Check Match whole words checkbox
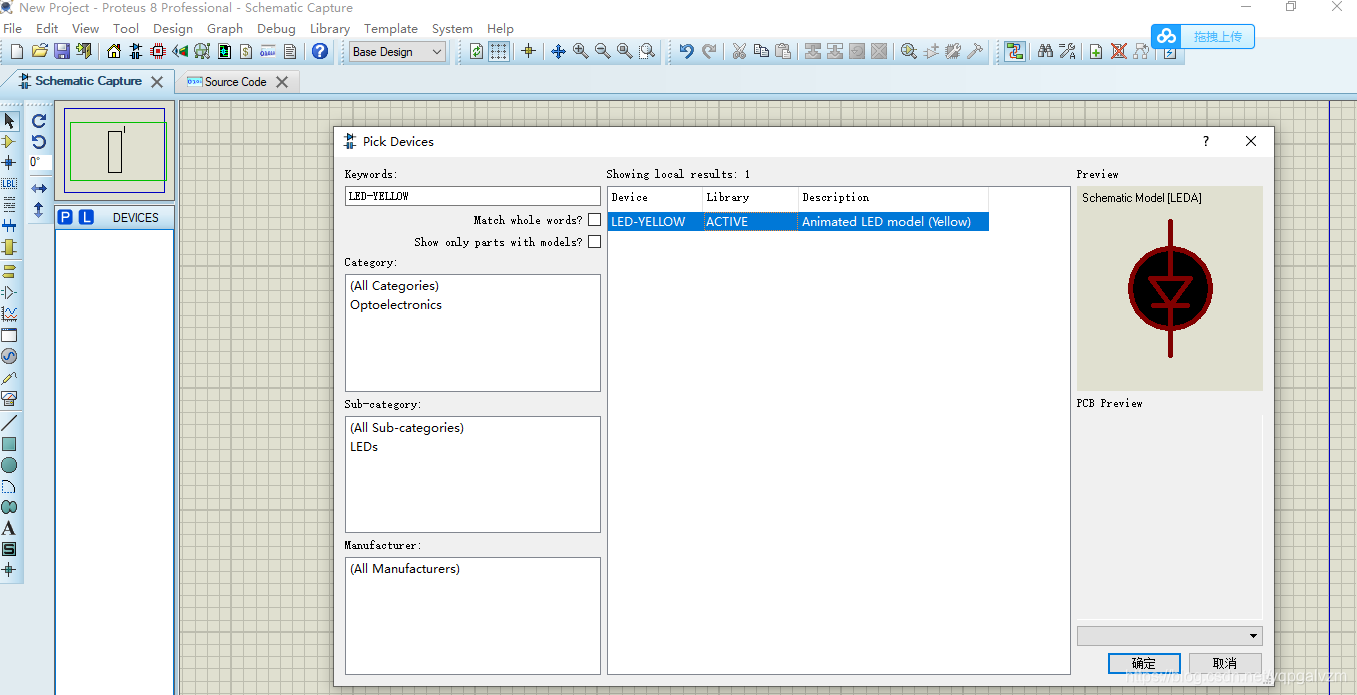Image resolution: width=1357 pixels, height=695 pixels. tap(594, 220)
